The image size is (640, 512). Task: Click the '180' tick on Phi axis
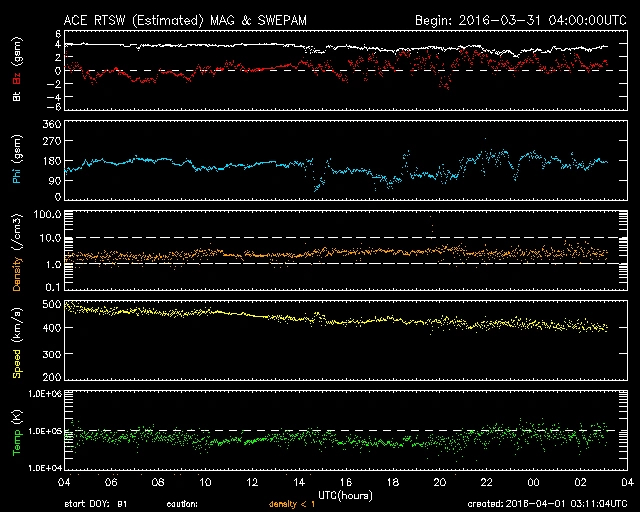pyautogui.click(x=51, y=161)
